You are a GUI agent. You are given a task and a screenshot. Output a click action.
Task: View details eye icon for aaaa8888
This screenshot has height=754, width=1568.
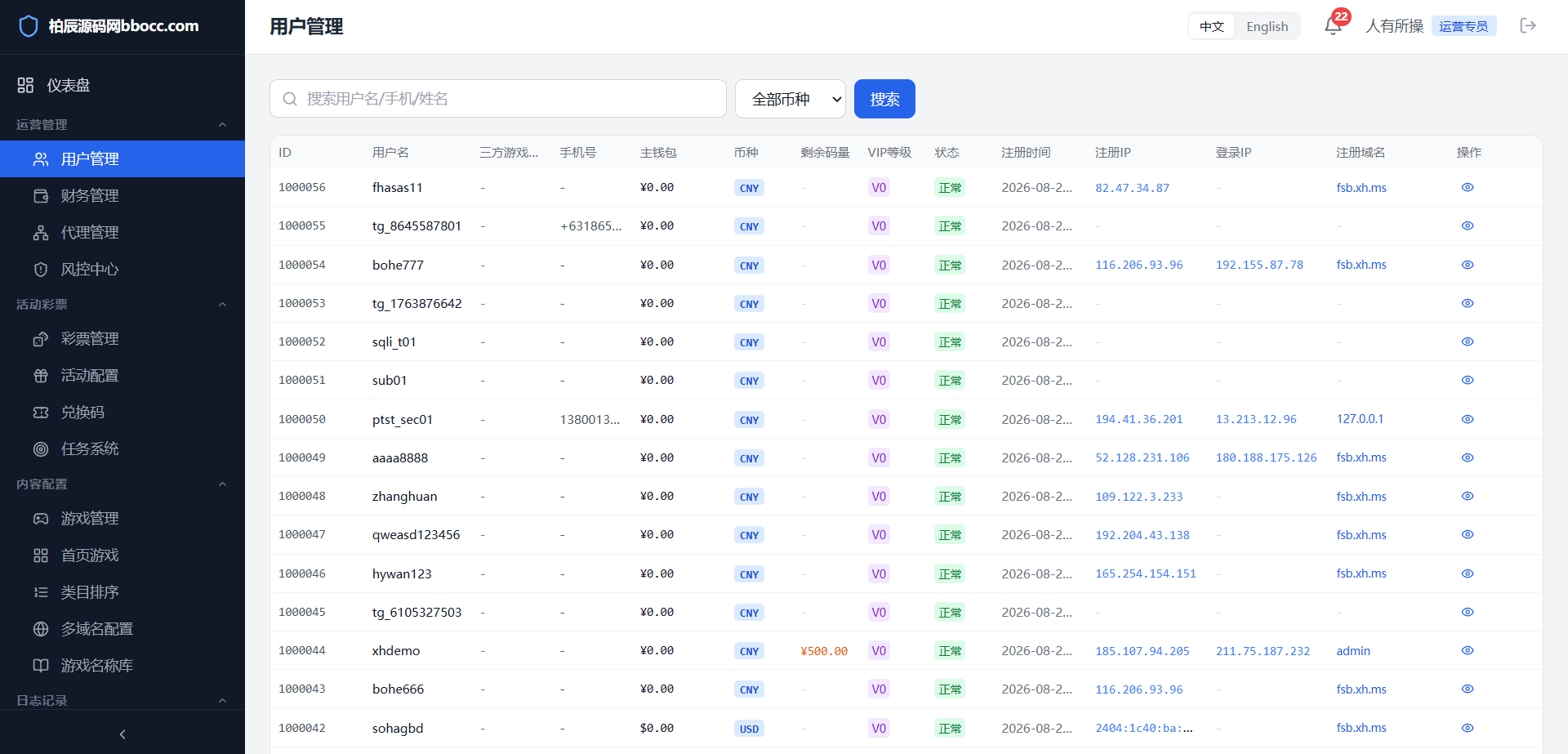1468,457
